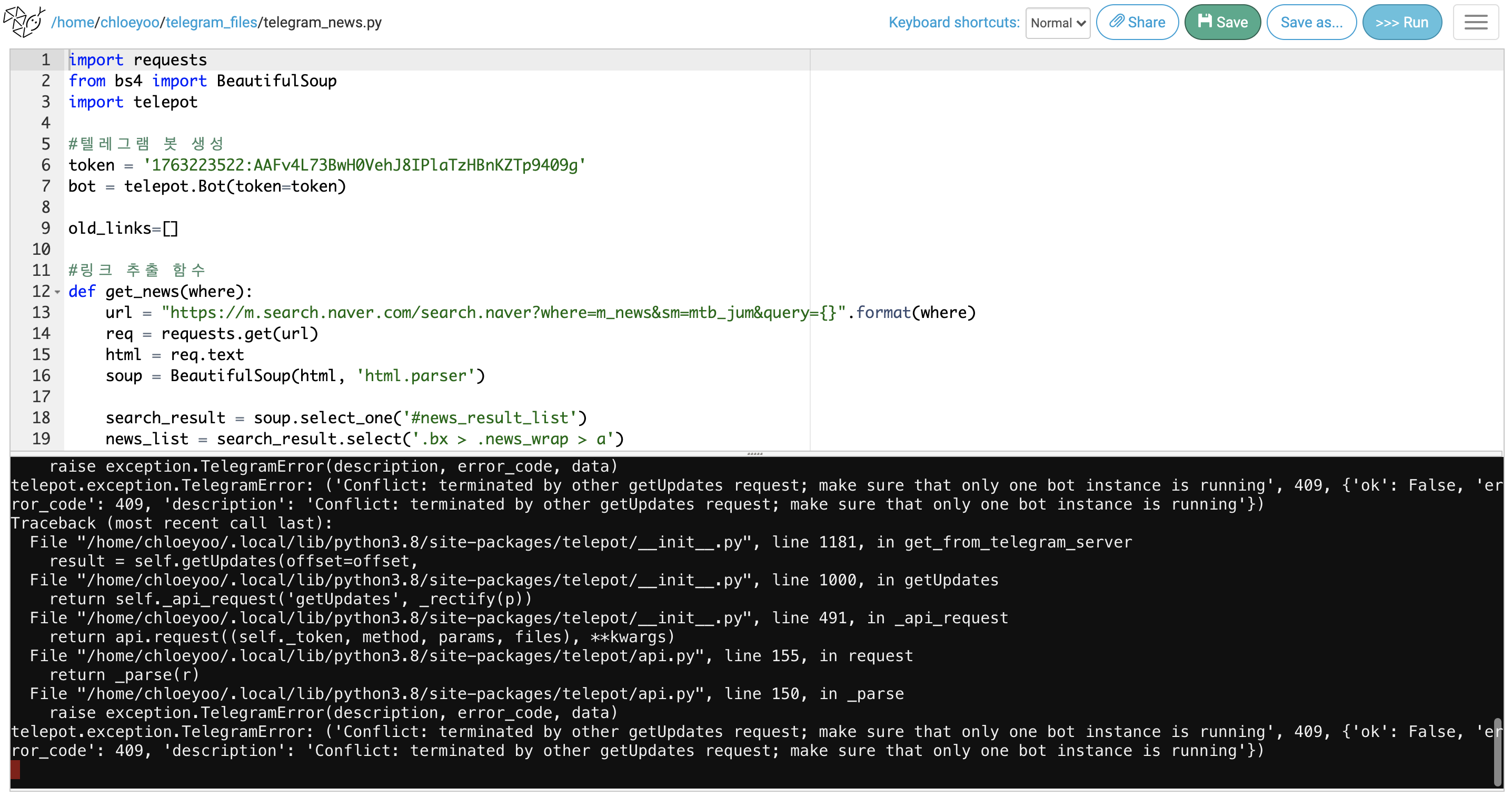Collapse the get_news function fold arrow
This screenshot has width=1512, height=797.
click(57, 292)
